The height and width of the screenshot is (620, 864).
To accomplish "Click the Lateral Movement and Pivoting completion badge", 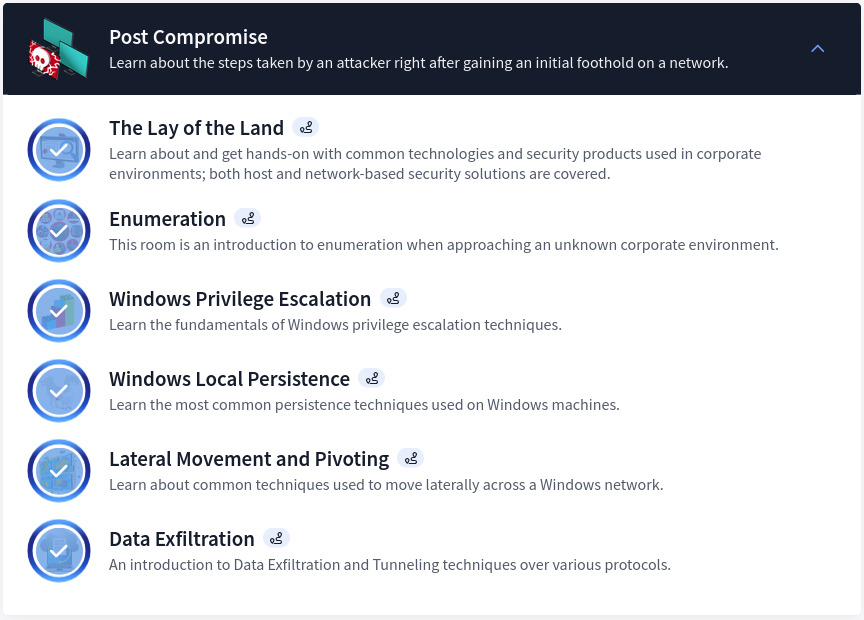I will (58, 470).
